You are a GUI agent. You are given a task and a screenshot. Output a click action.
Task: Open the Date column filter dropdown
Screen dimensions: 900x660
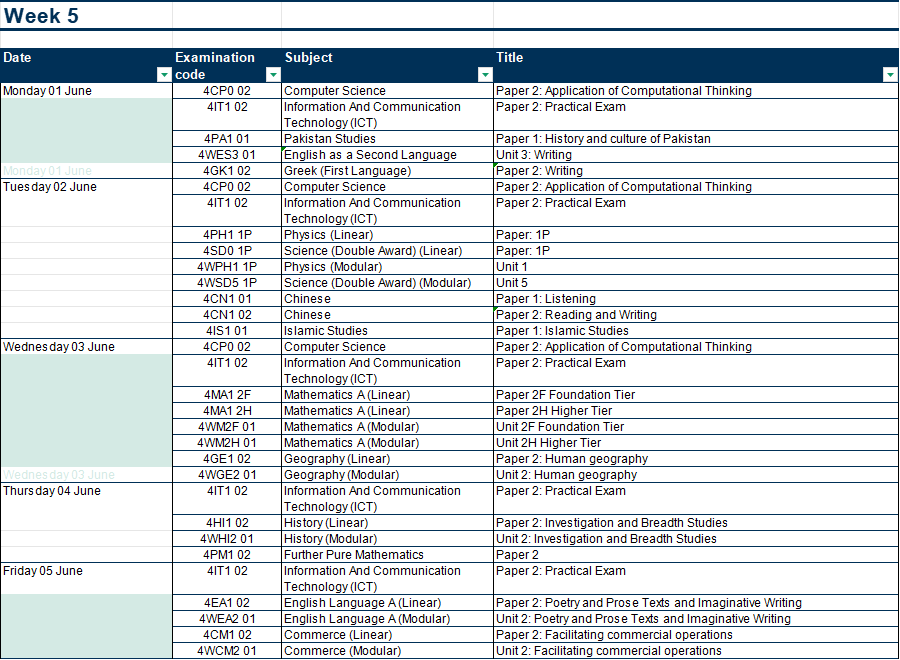[x=164, y=75]
